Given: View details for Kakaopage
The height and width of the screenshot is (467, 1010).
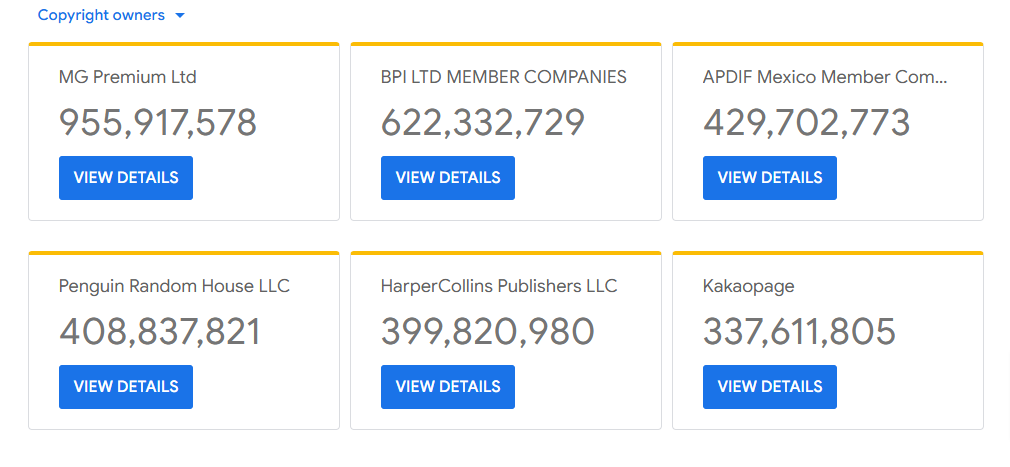Looking at the screenshot, I should coord(770,387).
